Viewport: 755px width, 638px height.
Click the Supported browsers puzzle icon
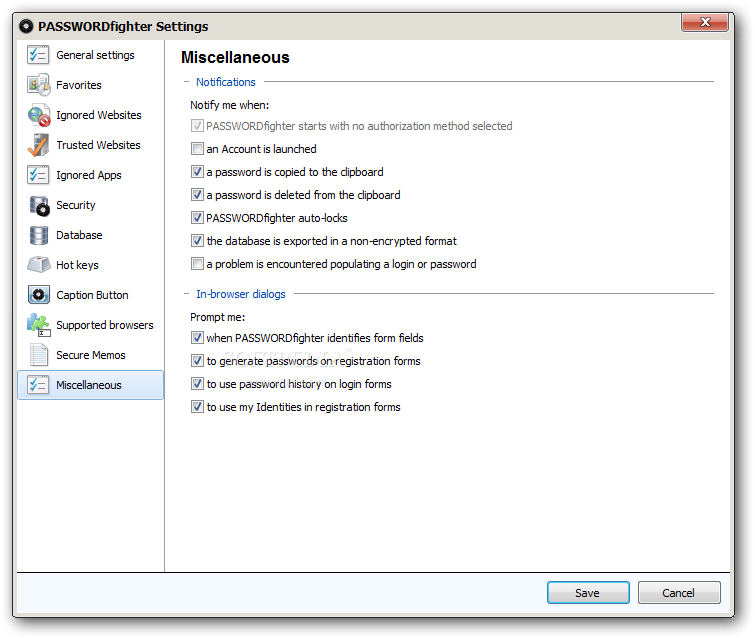click(x=39, y=325)
